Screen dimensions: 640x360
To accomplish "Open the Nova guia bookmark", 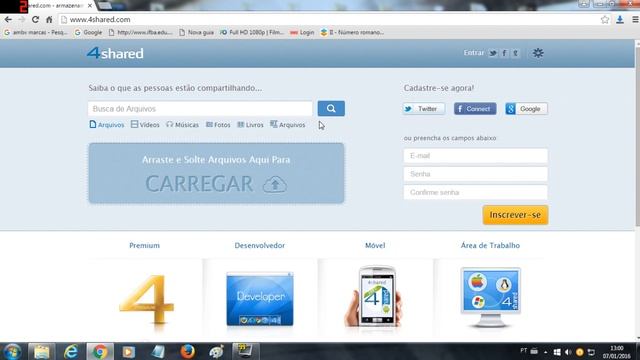I will tap(196, 32).
